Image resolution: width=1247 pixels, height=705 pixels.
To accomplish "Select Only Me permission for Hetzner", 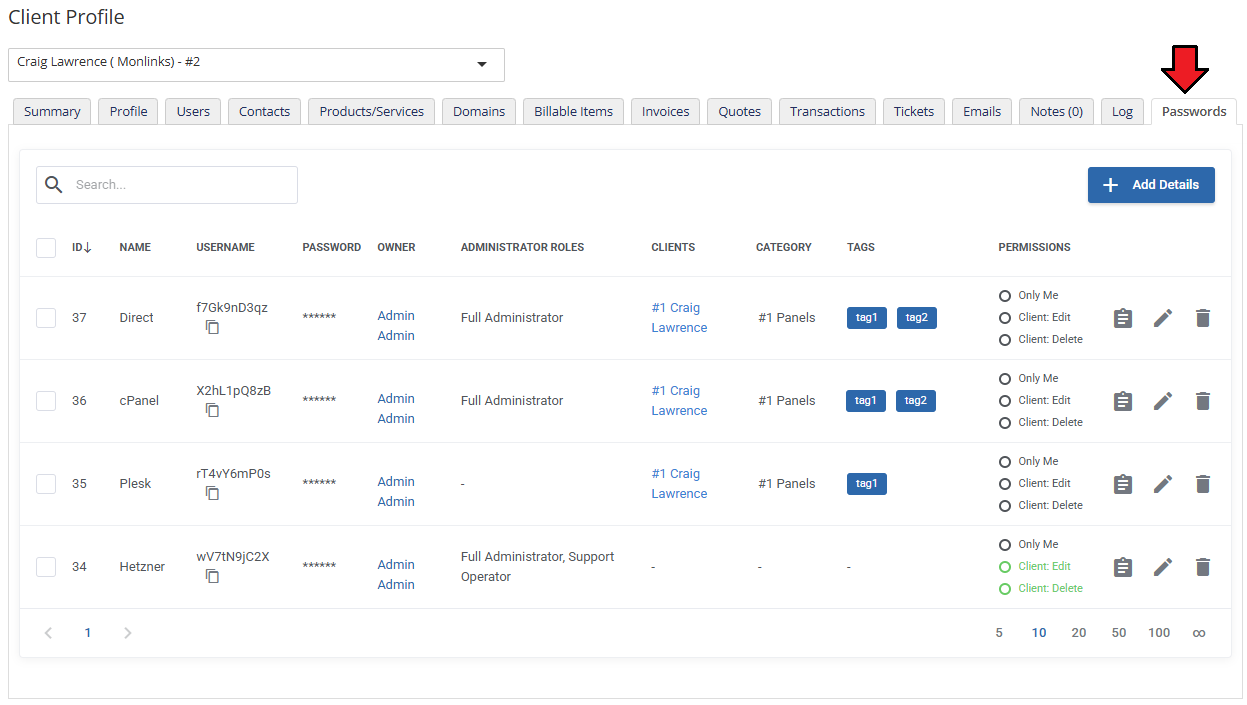I will pos(1005,545).
